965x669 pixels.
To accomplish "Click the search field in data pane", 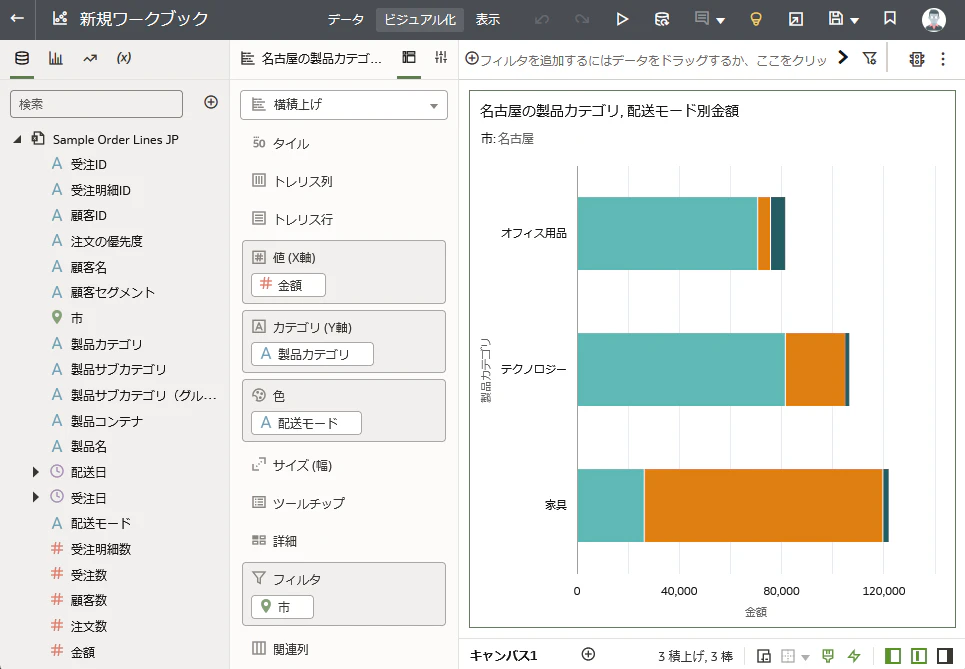I will pos(97,104).
